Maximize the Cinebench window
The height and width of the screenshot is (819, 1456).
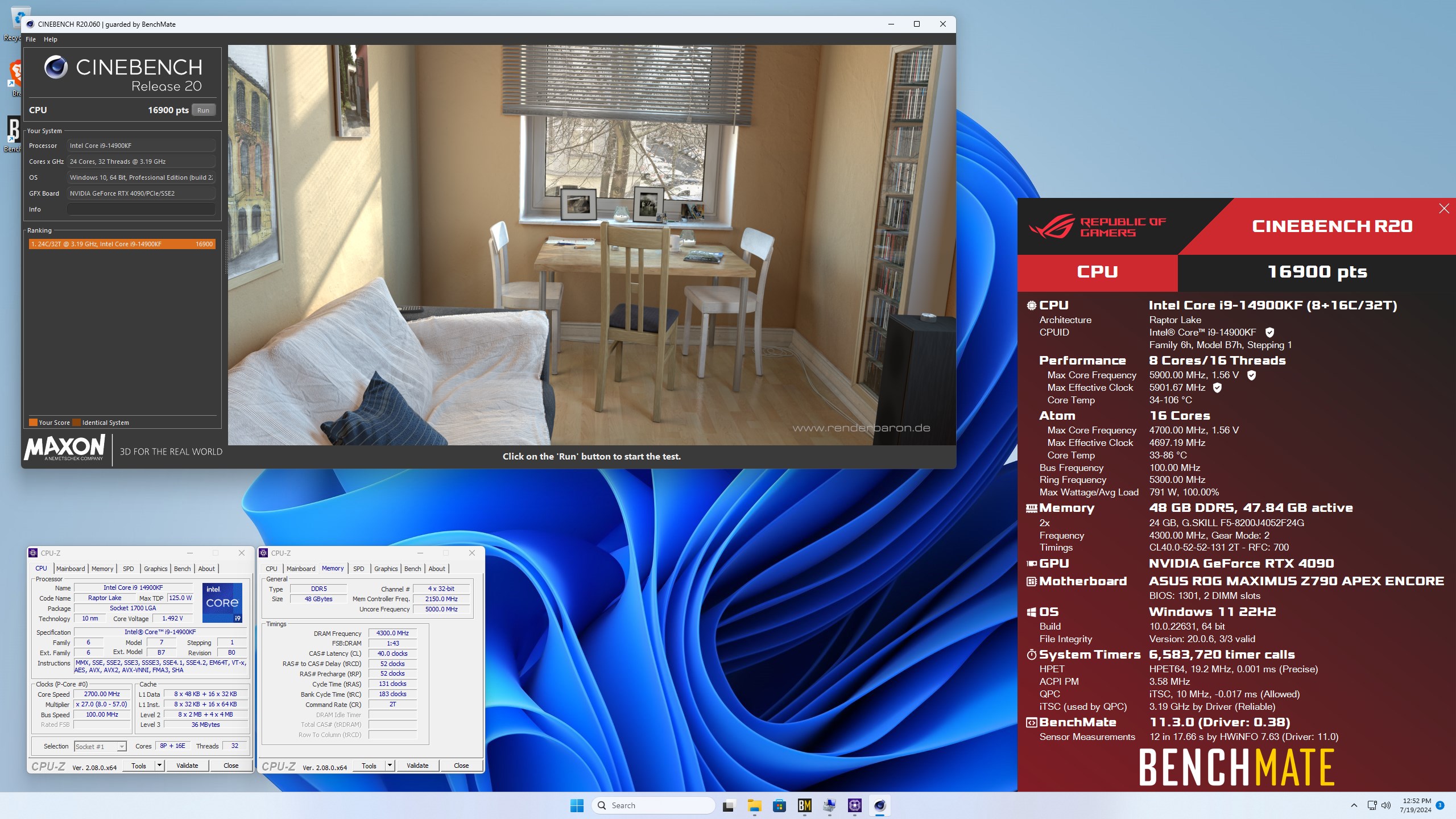click(917, 24)
